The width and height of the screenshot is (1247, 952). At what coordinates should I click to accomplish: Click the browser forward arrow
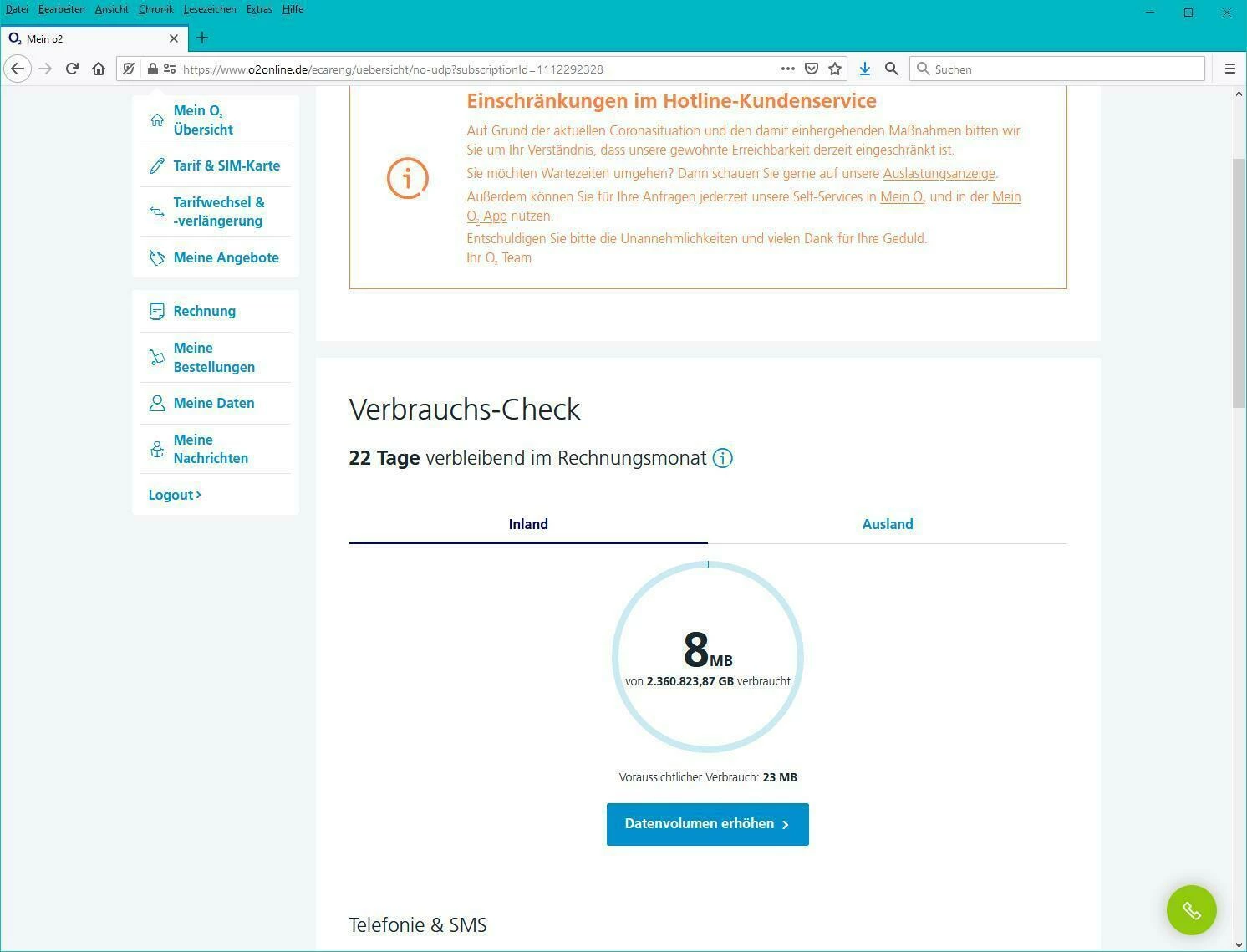(45, 69)
